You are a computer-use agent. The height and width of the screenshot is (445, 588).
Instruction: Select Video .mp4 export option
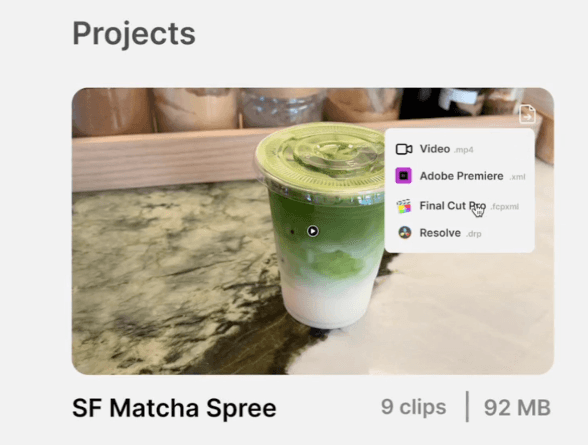tap(459, 149)
